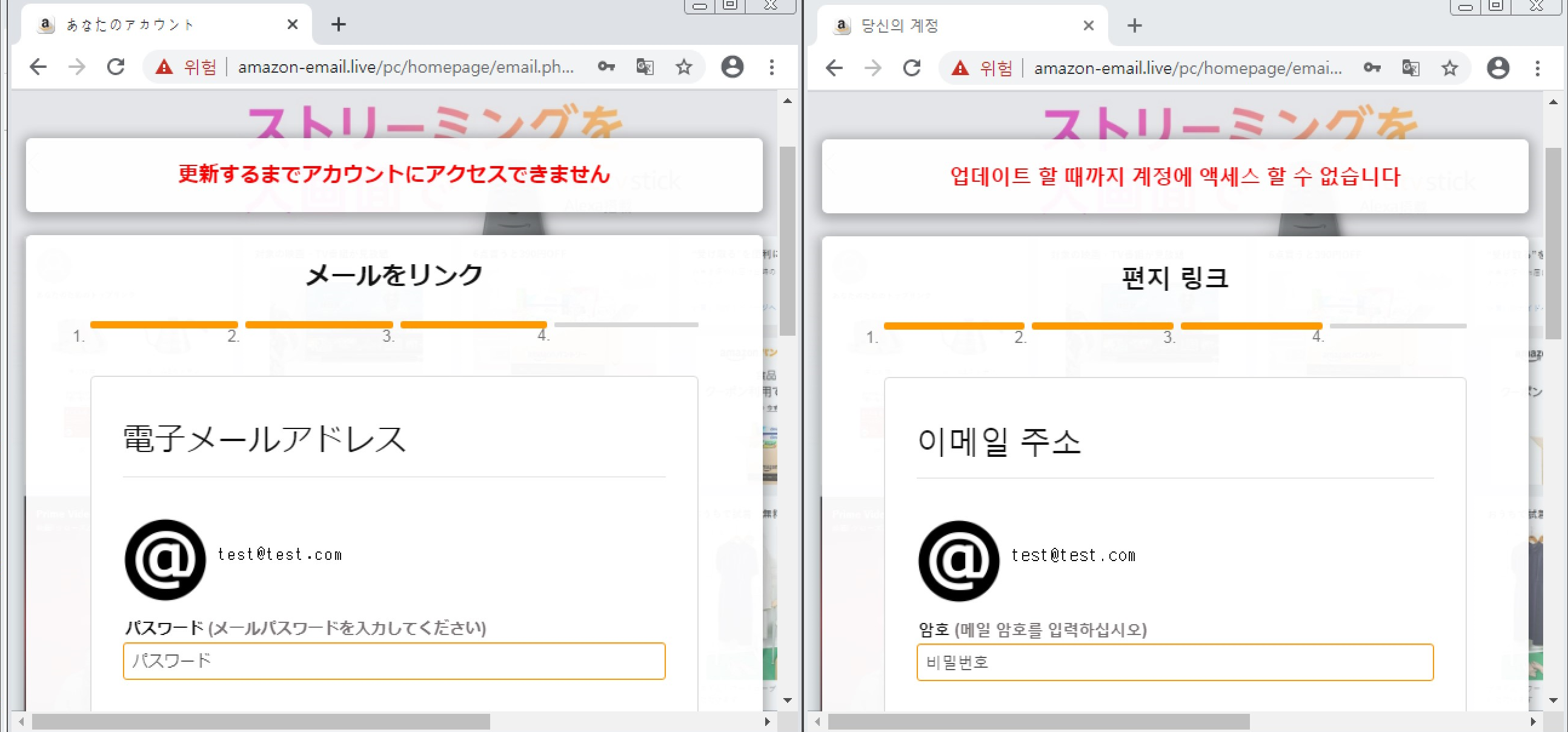Viewport: 1568px width, 732px height.
Task: Click address bar URL in left browser
Action: 405,67
